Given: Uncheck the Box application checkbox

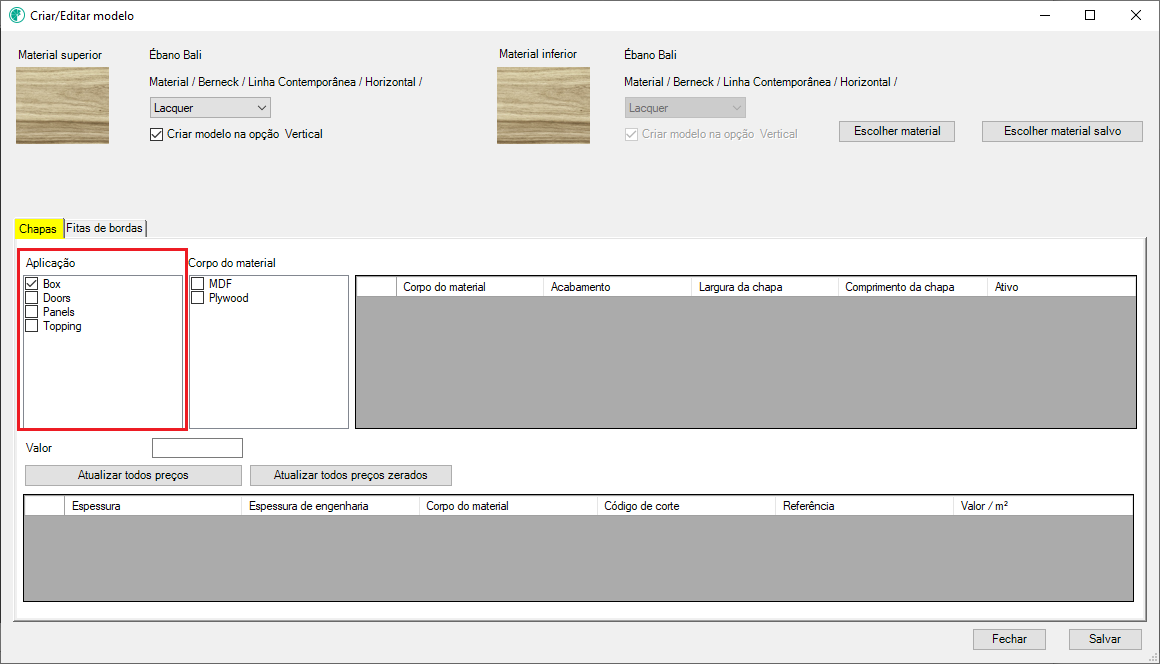Looking at the screenshot, I should 32,285.
